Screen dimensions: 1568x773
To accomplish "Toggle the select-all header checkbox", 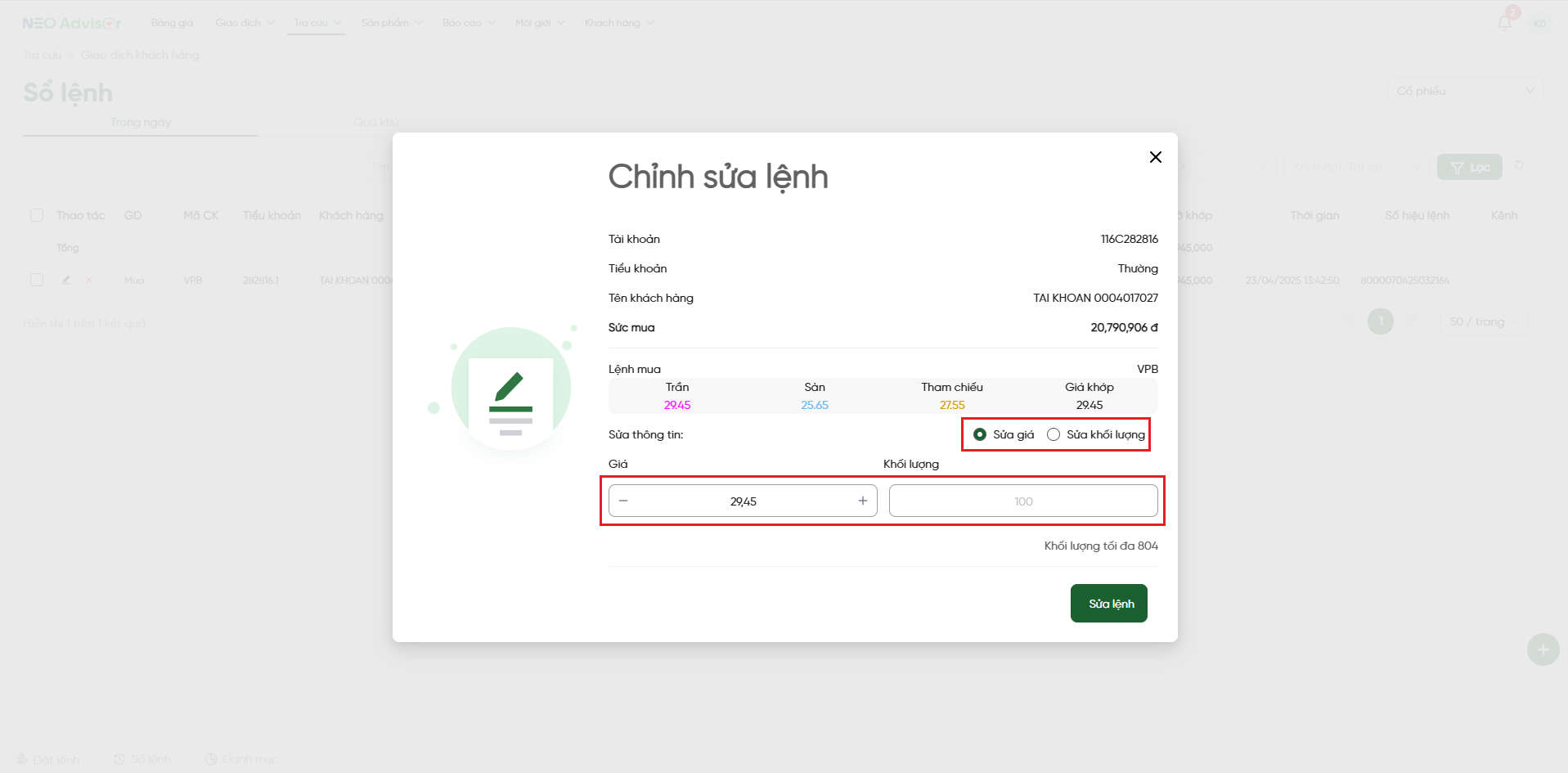I will pos(37,215).
